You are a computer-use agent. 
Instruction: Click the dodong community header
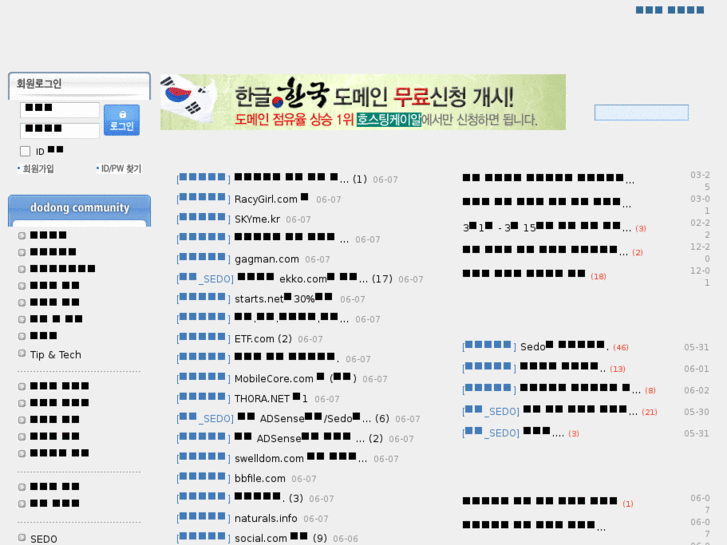tap(79, 208)
